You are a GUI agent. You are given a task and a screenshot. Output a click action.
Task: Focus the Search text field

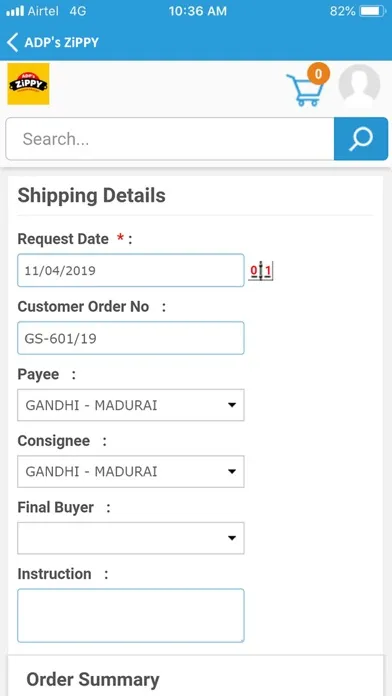click(x=170, y=139)
